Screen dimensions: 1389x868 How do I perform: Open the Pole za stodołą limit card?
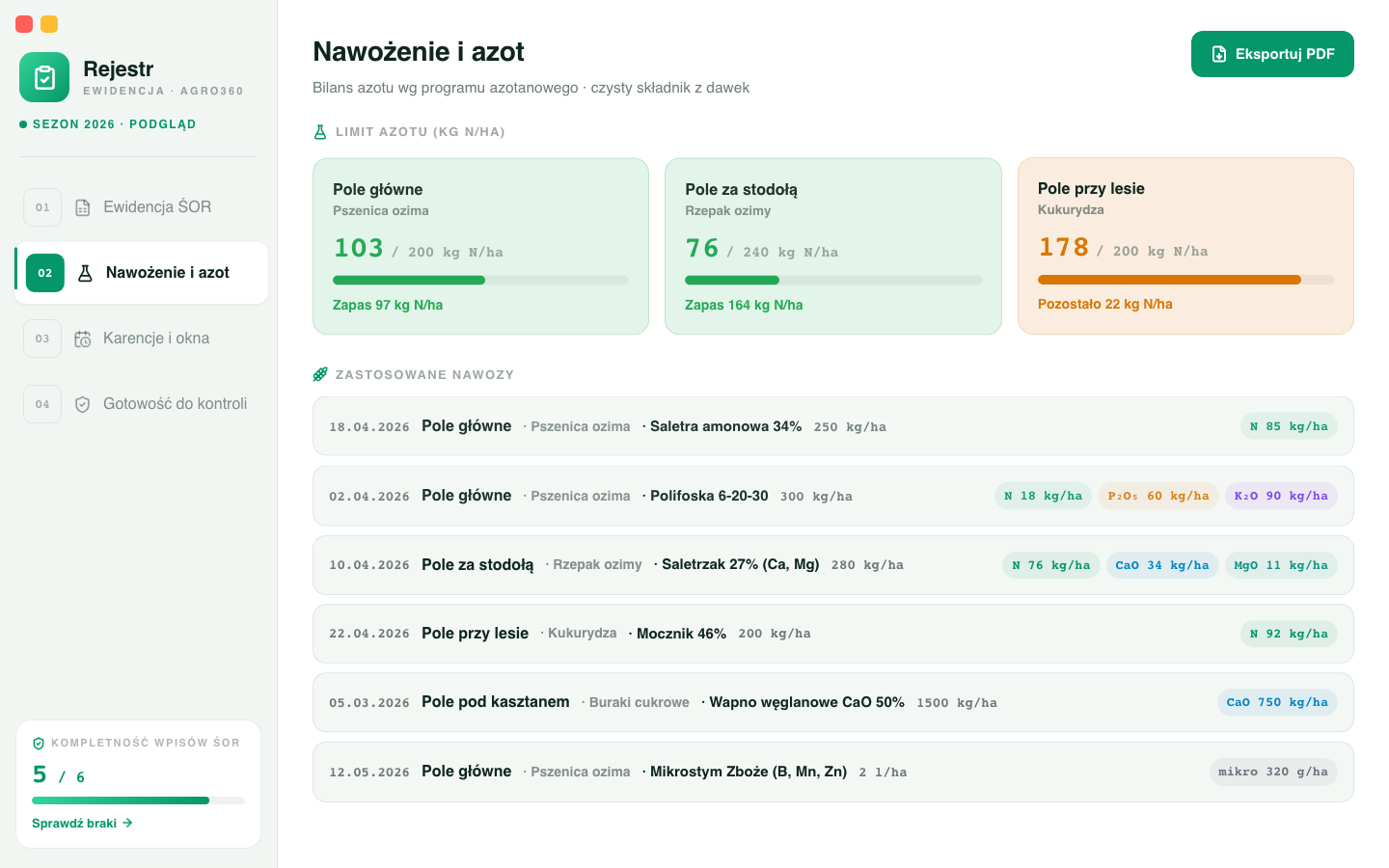(833, 247)
